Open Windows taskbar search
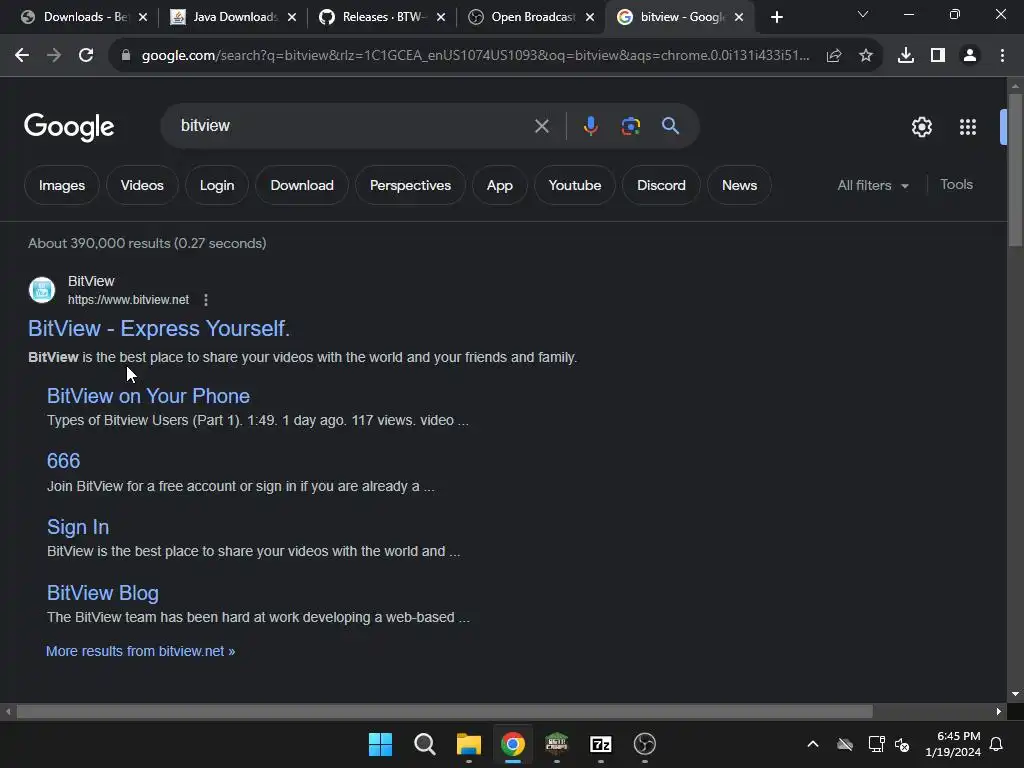The height and width of the screenshot is (768, 1024). coord(424,744)
